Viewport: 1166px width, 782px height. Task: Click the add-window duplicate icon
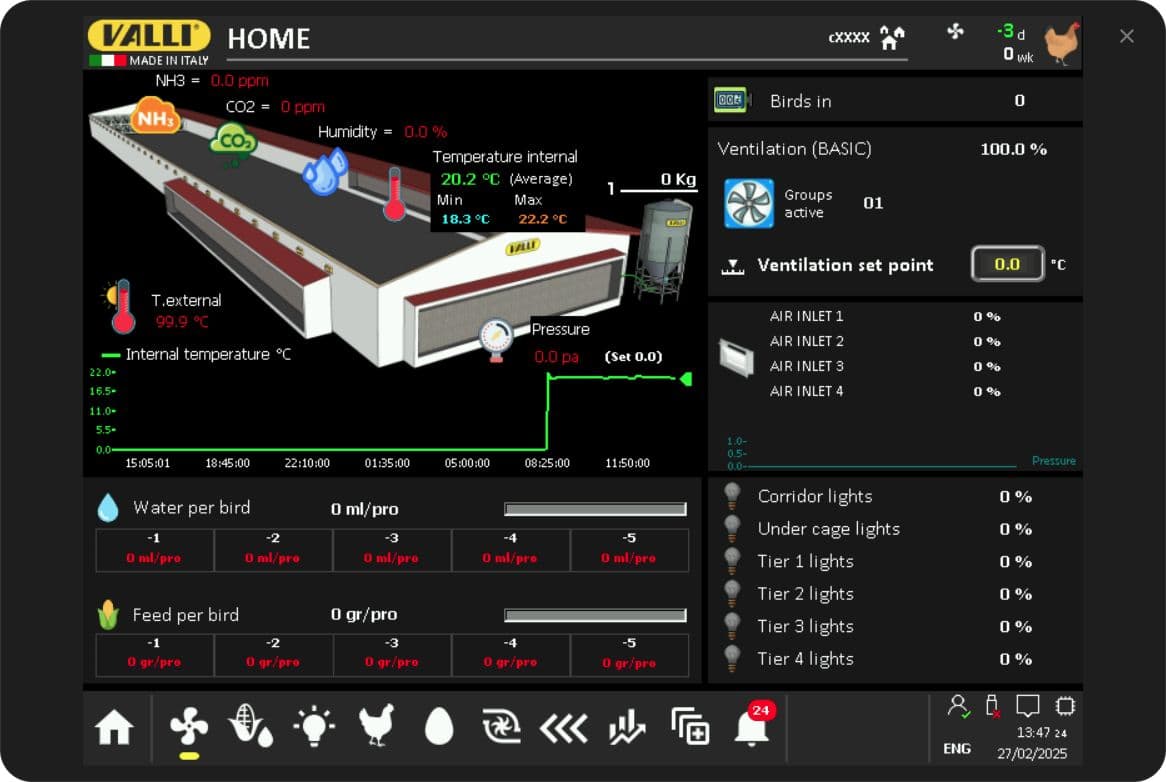click(690, 728)
